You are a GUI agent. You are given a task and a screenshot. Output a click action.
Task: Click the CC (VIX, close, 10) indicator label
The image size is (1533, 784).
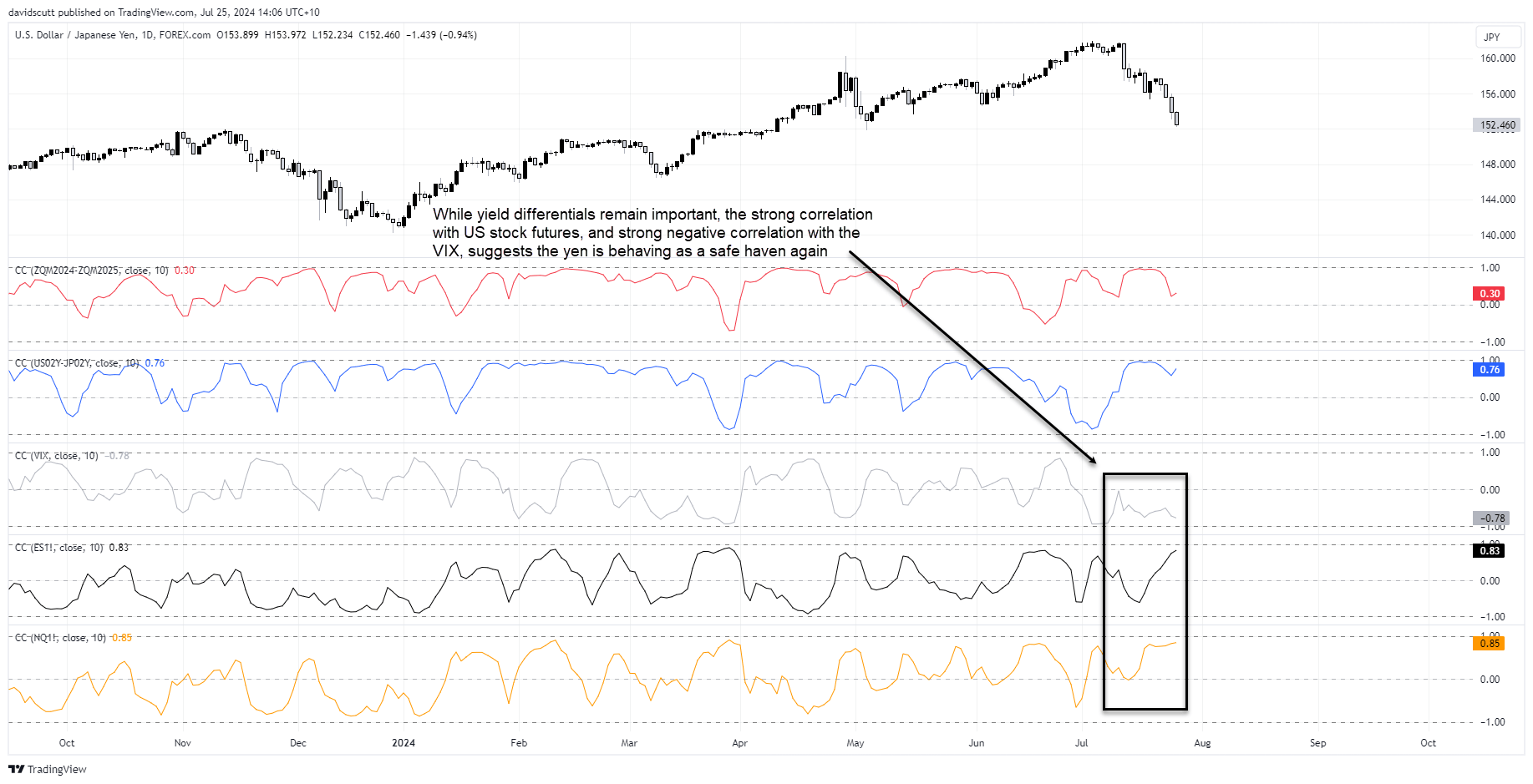(57, 456)
